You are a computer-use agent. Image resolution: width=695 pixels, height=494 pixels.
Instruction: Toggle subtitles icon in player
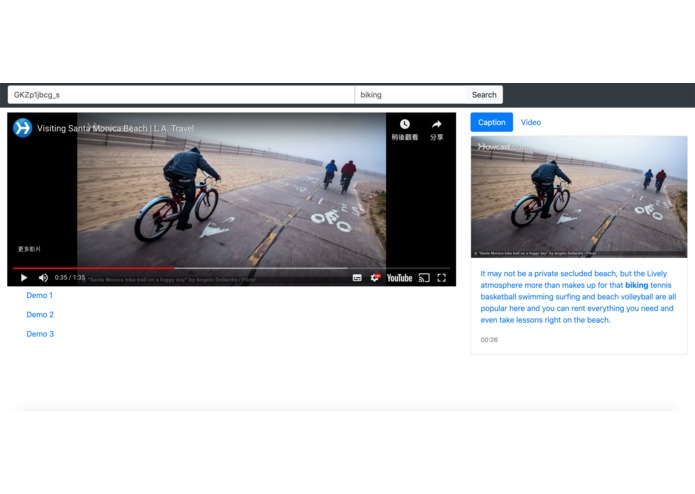(x=357, y=278)
